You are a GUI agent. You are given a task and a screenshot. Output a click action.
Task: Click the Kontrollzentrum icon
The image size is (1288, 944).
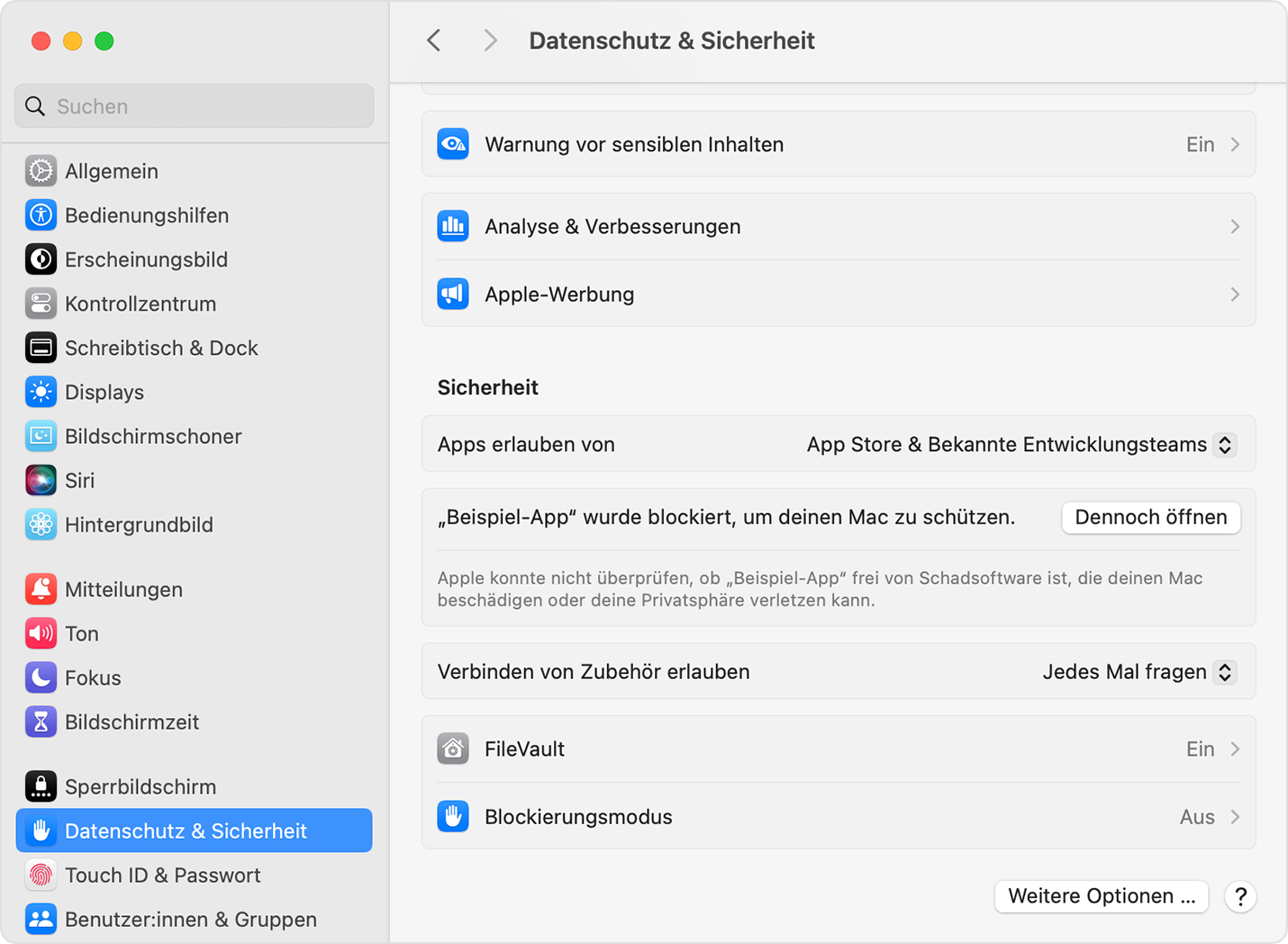pyautogui.click(x=41, y=304)
